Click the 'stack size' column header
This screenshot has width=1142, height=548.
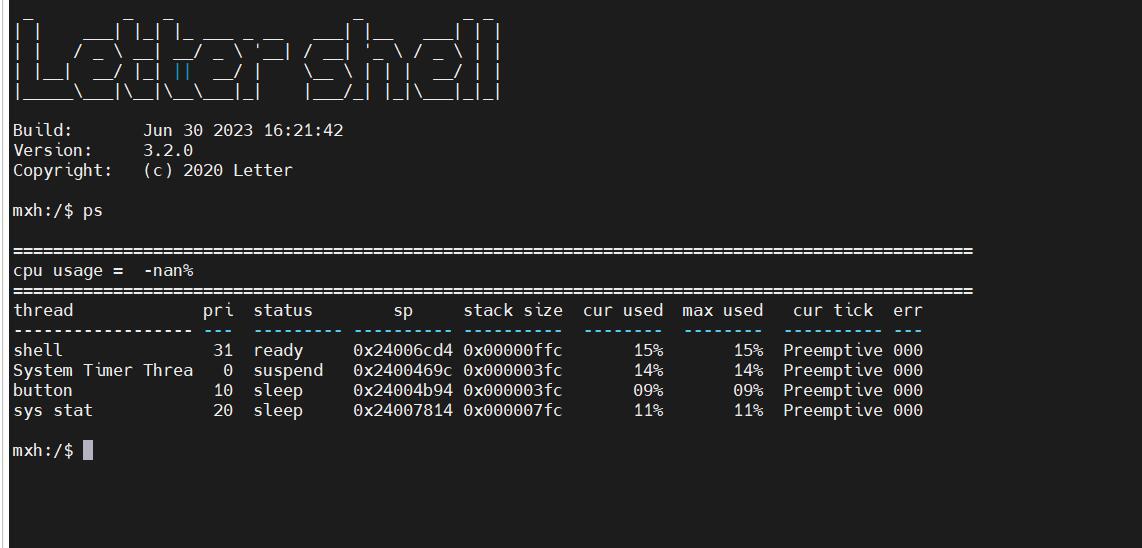click(513, 310)
